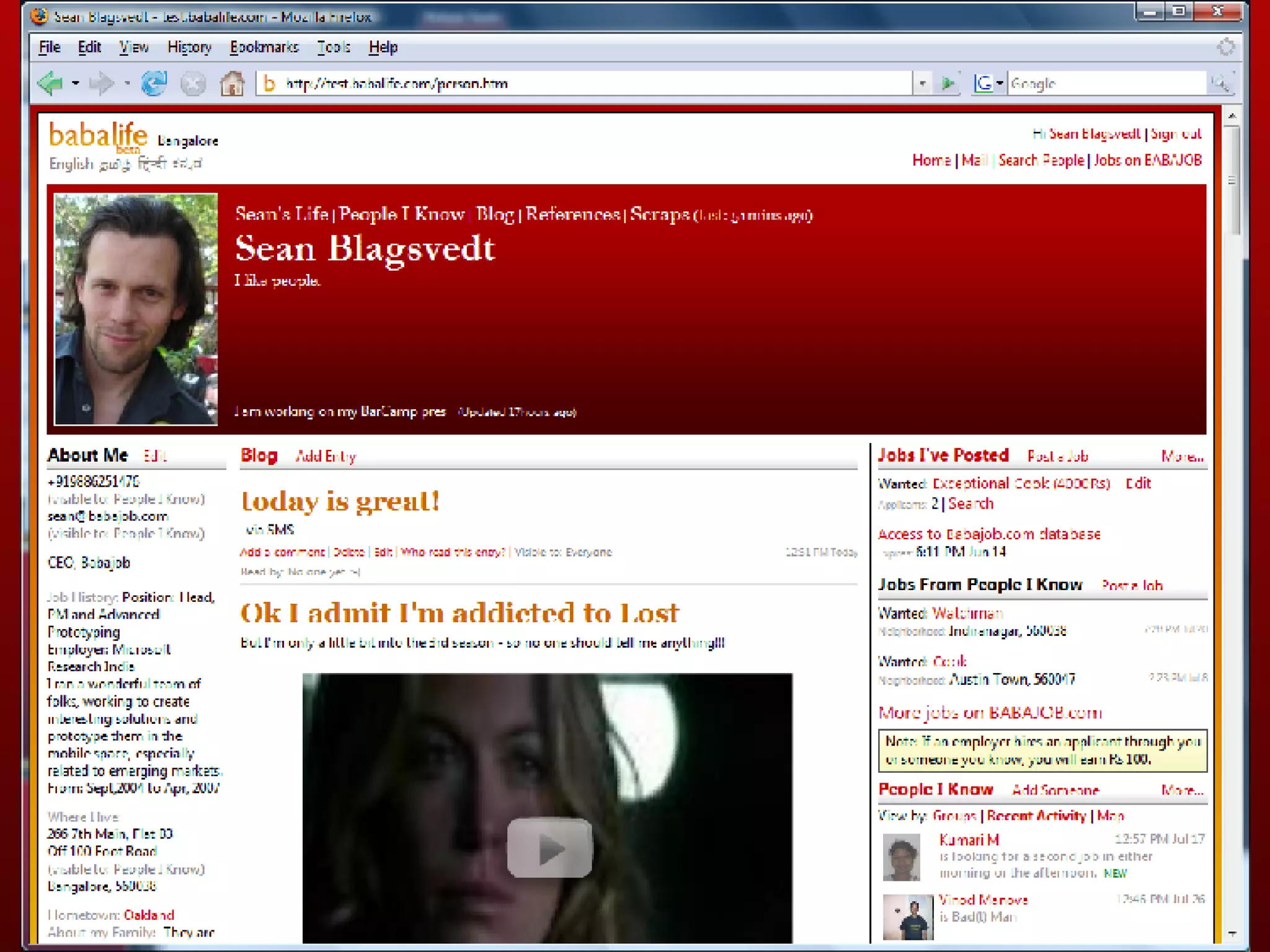
Task: Click the Stop loading icon
Action: (x=193, y=83)
